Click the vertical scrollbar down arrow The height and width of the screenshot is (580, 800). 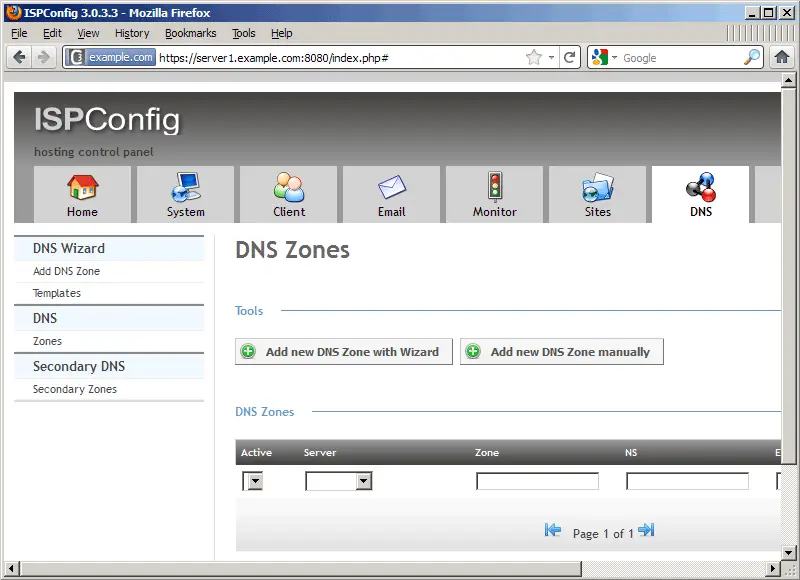coord(789,552)
